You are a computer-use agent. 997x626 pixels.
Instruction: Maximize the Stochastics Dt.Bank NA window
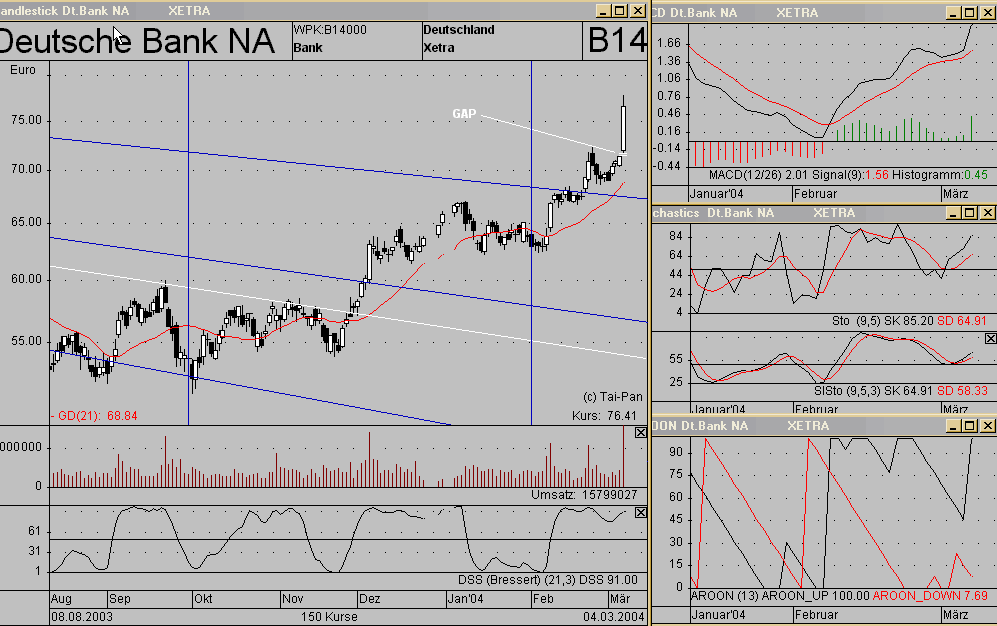click(969, 213)
